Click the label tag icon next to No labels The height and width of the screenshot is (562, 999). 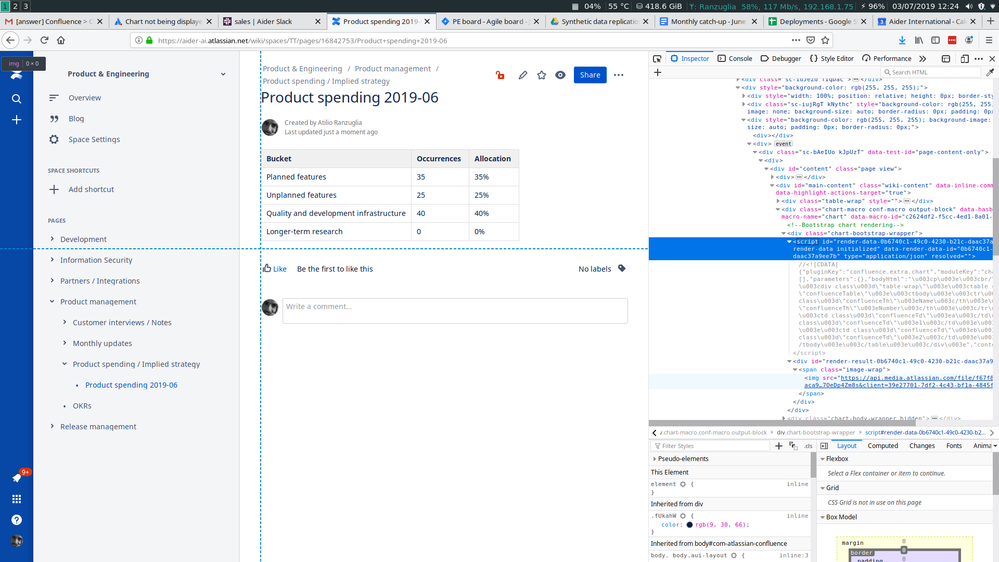[622, 269]
